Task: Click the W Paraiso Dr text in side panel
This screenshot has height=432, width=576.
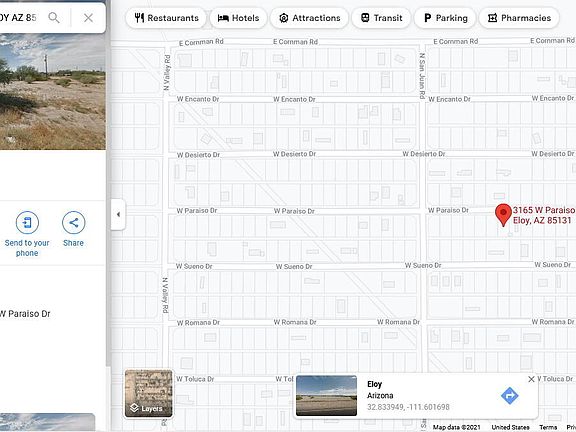Action: (x=25, y=314)
